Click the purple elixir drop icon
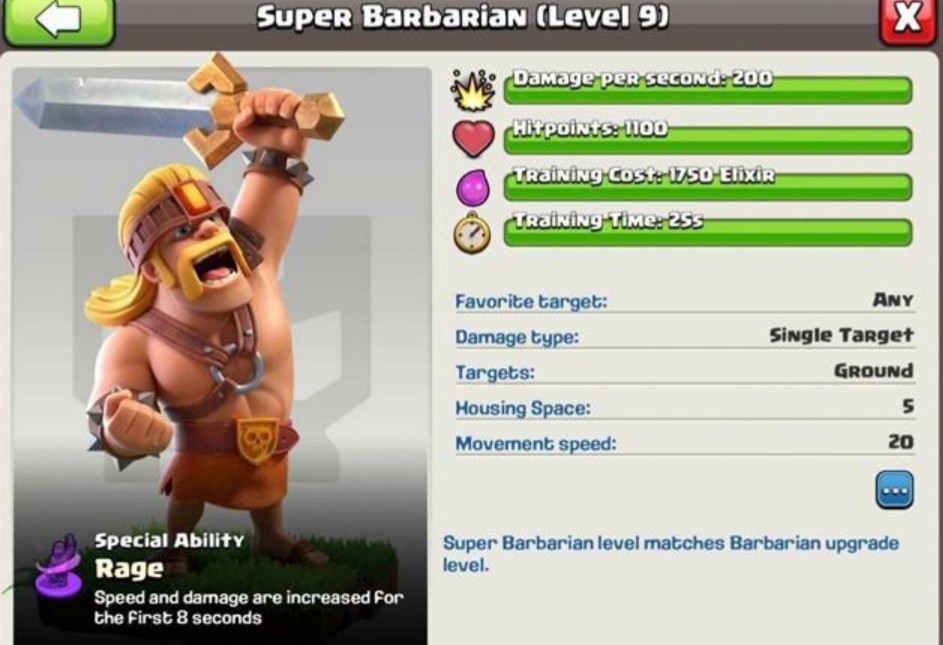Viewport: 943px width, 645px height. 473,186
